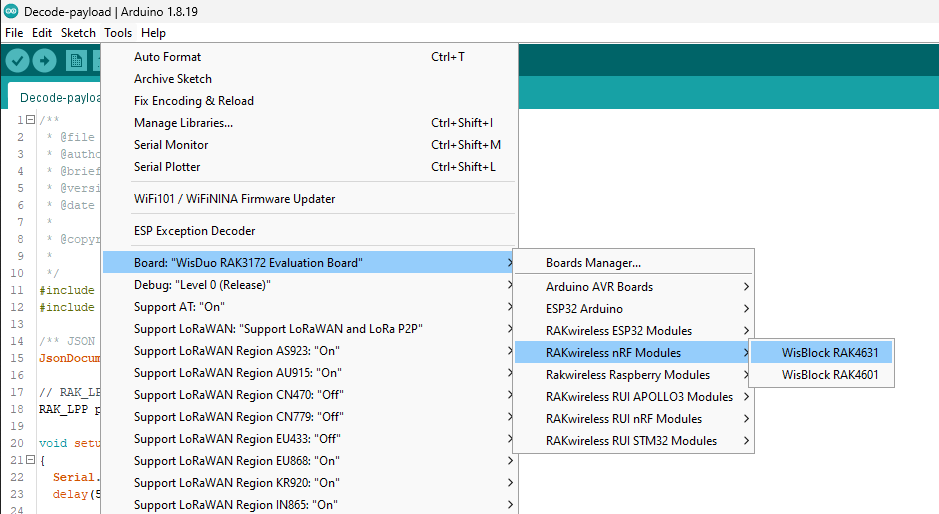Click the Upload arrow toolbar button
Viewport: 939px width, 514px height.
44,61
